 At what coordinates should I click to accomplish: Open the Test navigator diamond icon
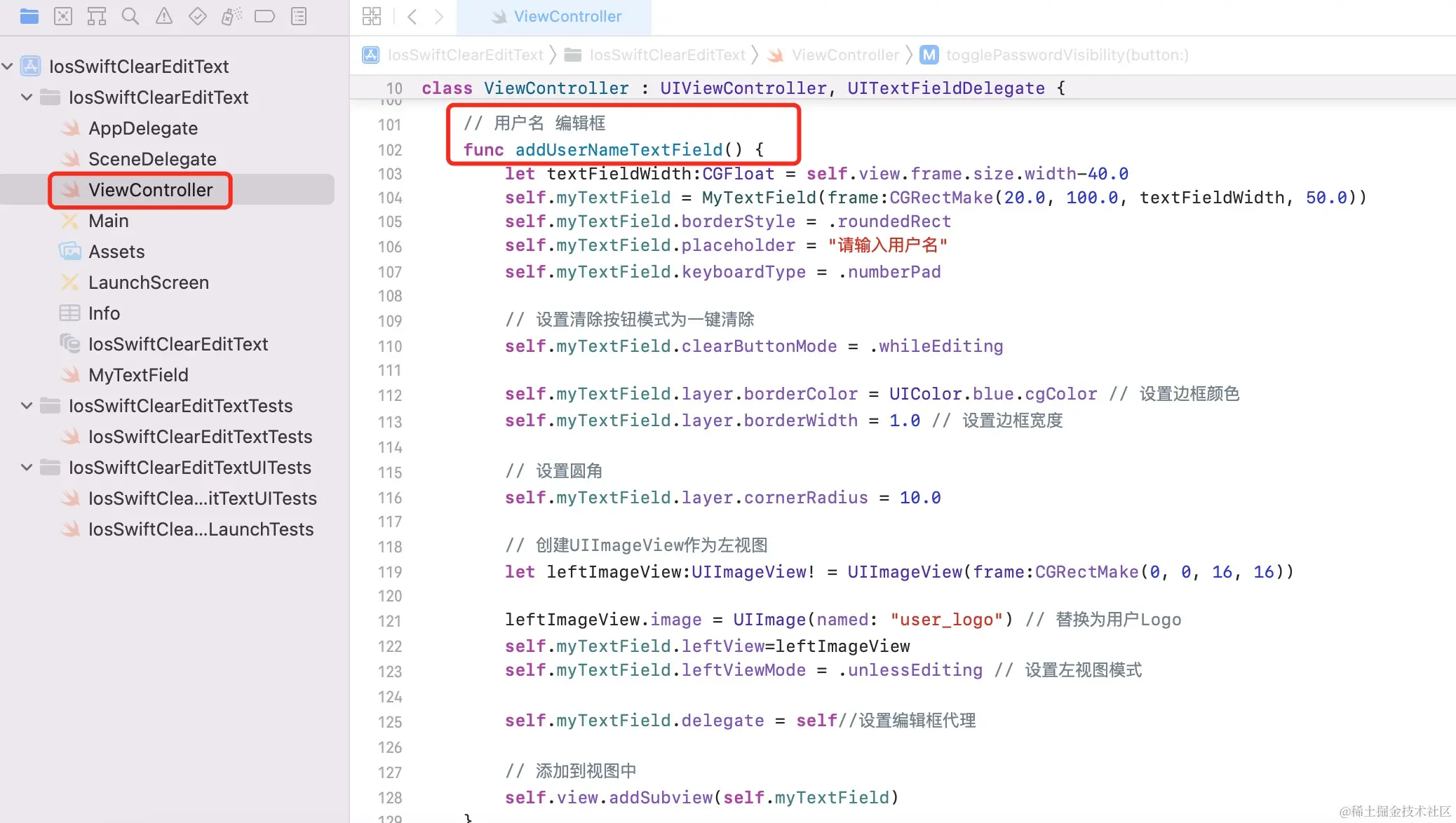click(x=198, y=16)
